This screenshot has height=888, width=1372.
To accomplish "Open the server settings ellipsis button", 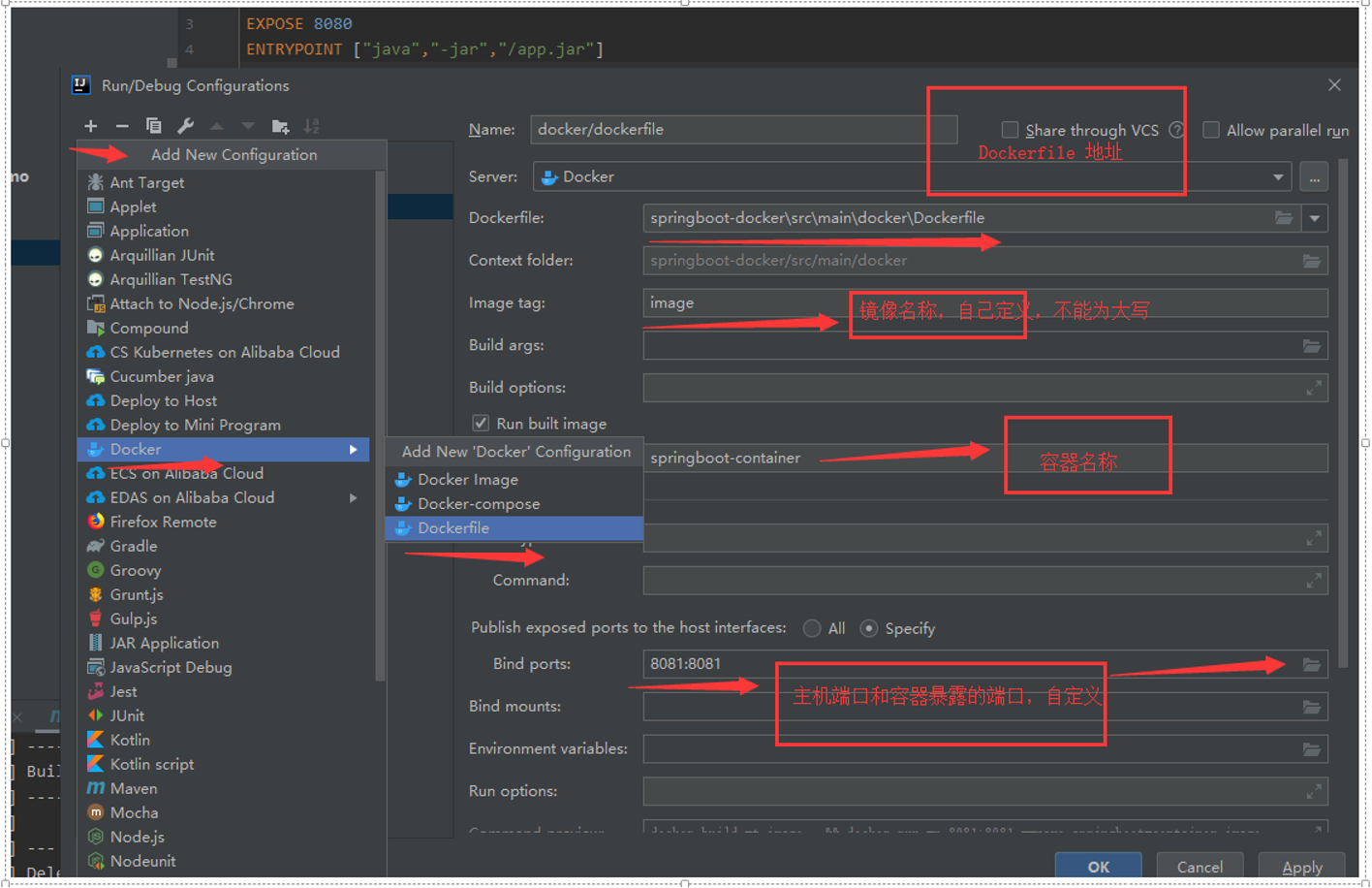I will tap(1315, 178).
